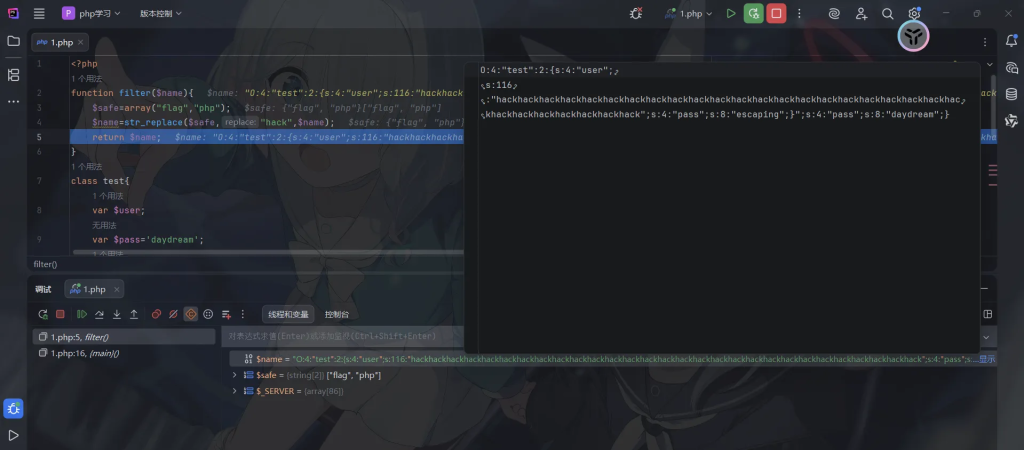Click the green Run button
This screenshot has width=1024, height=450.
point(731,14)
